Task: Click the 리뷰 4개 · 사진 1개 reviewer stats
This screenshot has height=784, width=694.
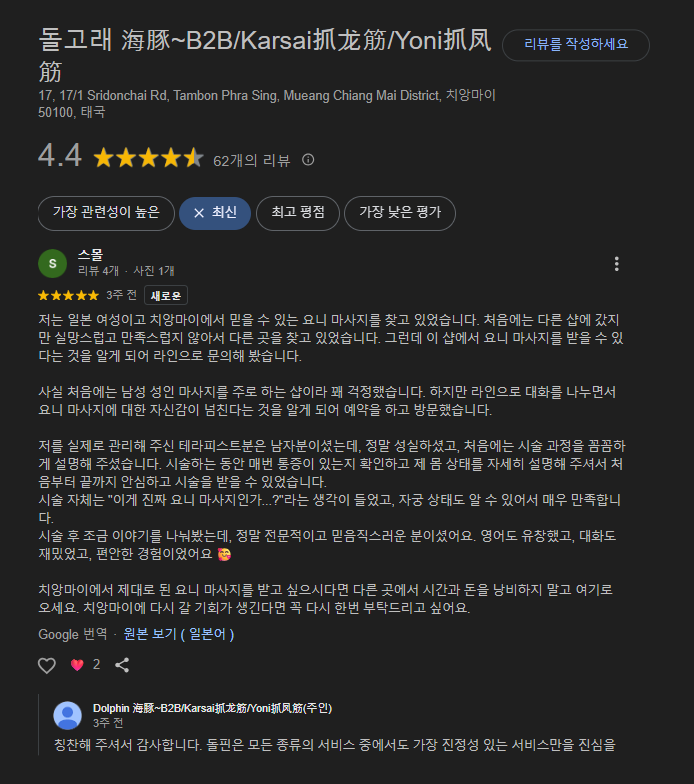Action: (126, 270)
